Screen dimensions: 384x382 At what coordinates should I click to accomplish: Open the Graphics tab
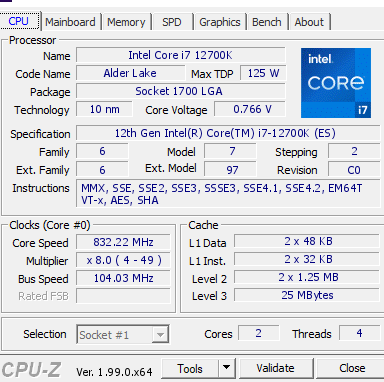coord(220,22)
